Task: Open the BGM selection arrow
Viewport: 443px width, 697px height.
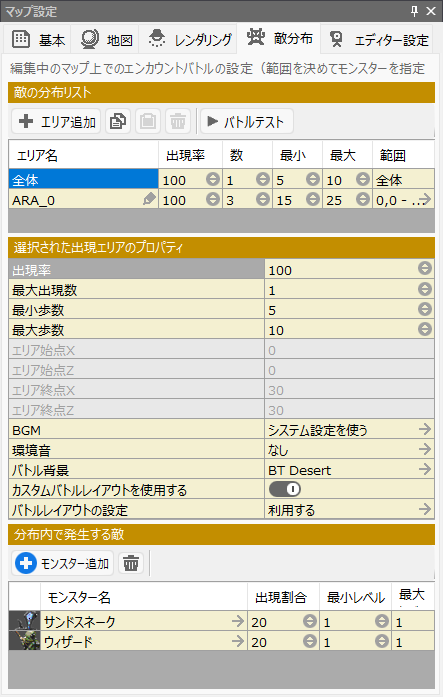Action: [425, 429]
